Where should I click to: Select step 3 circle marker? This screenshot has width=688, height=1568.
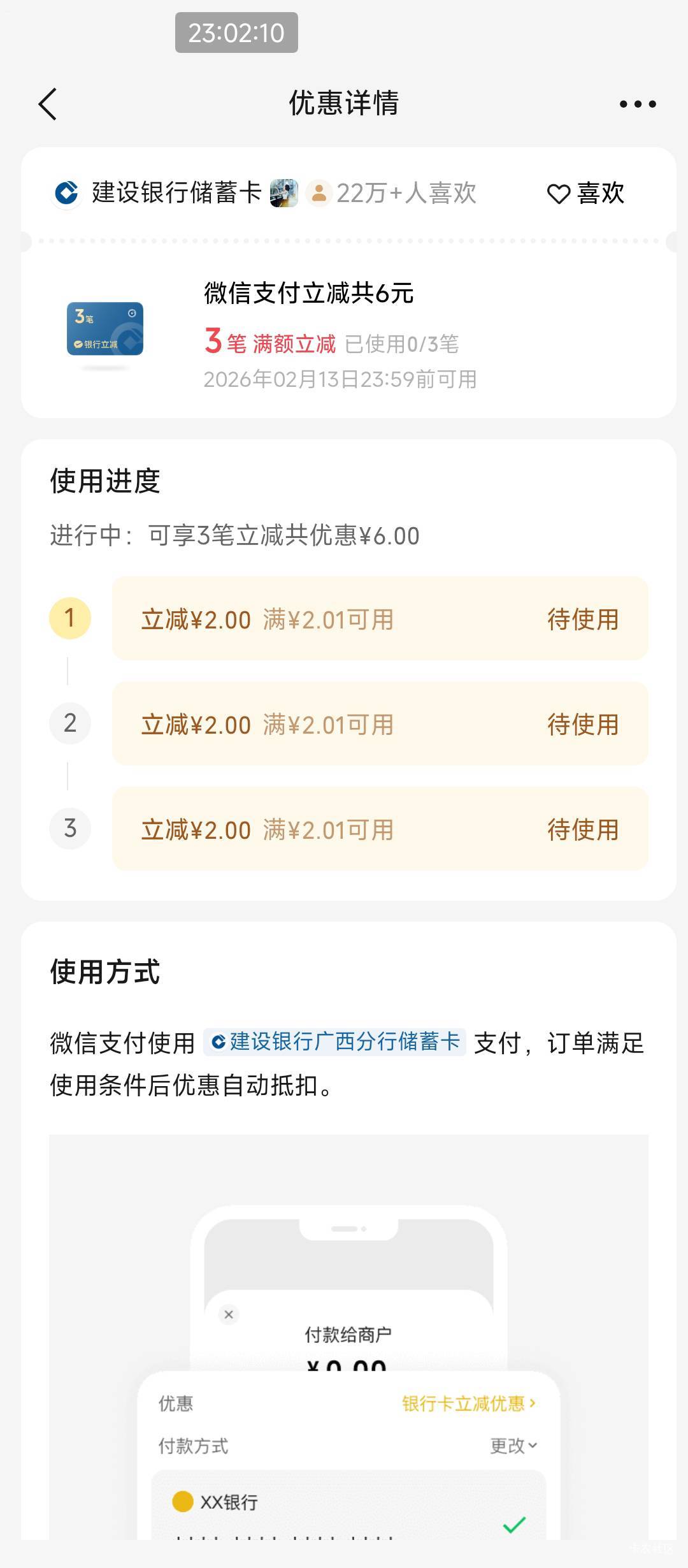70,829
